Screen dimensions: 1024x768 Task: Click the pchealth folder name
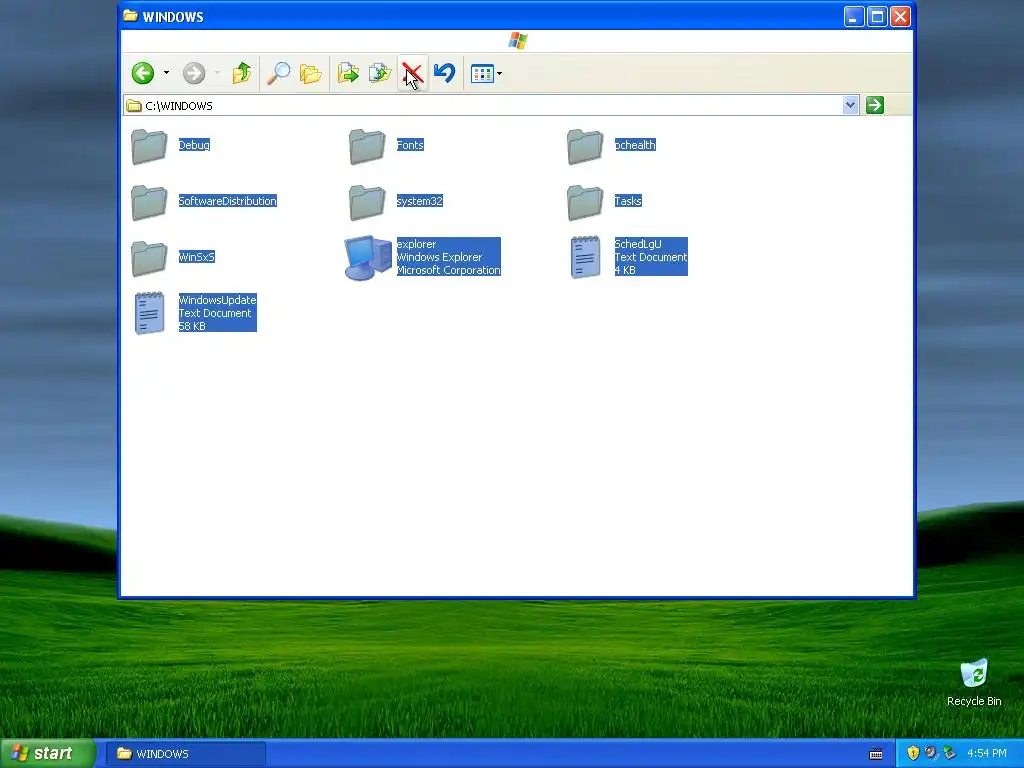(635, 145)
